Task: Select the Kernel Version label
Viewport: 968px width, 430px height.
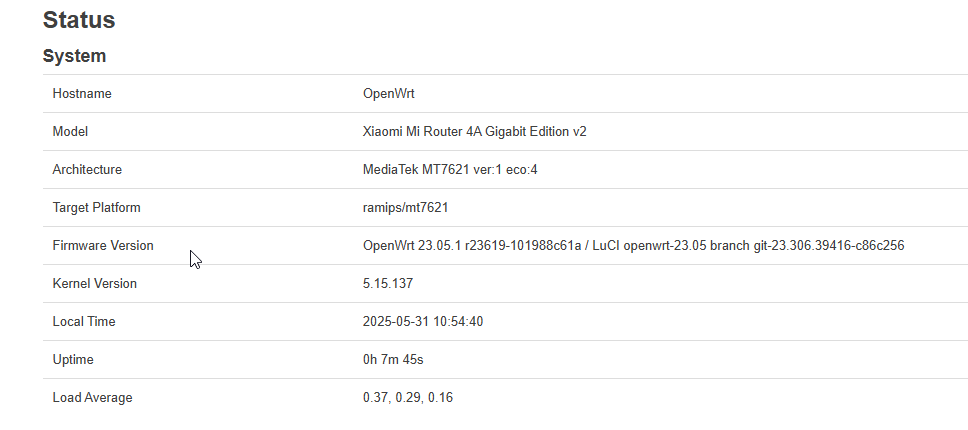Action: click(x=94, y=284)
